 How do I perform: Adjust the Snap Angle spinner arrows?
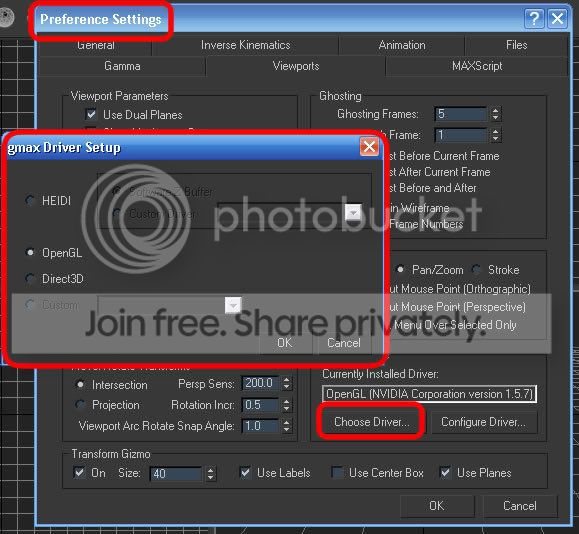[x=287, y=426]
